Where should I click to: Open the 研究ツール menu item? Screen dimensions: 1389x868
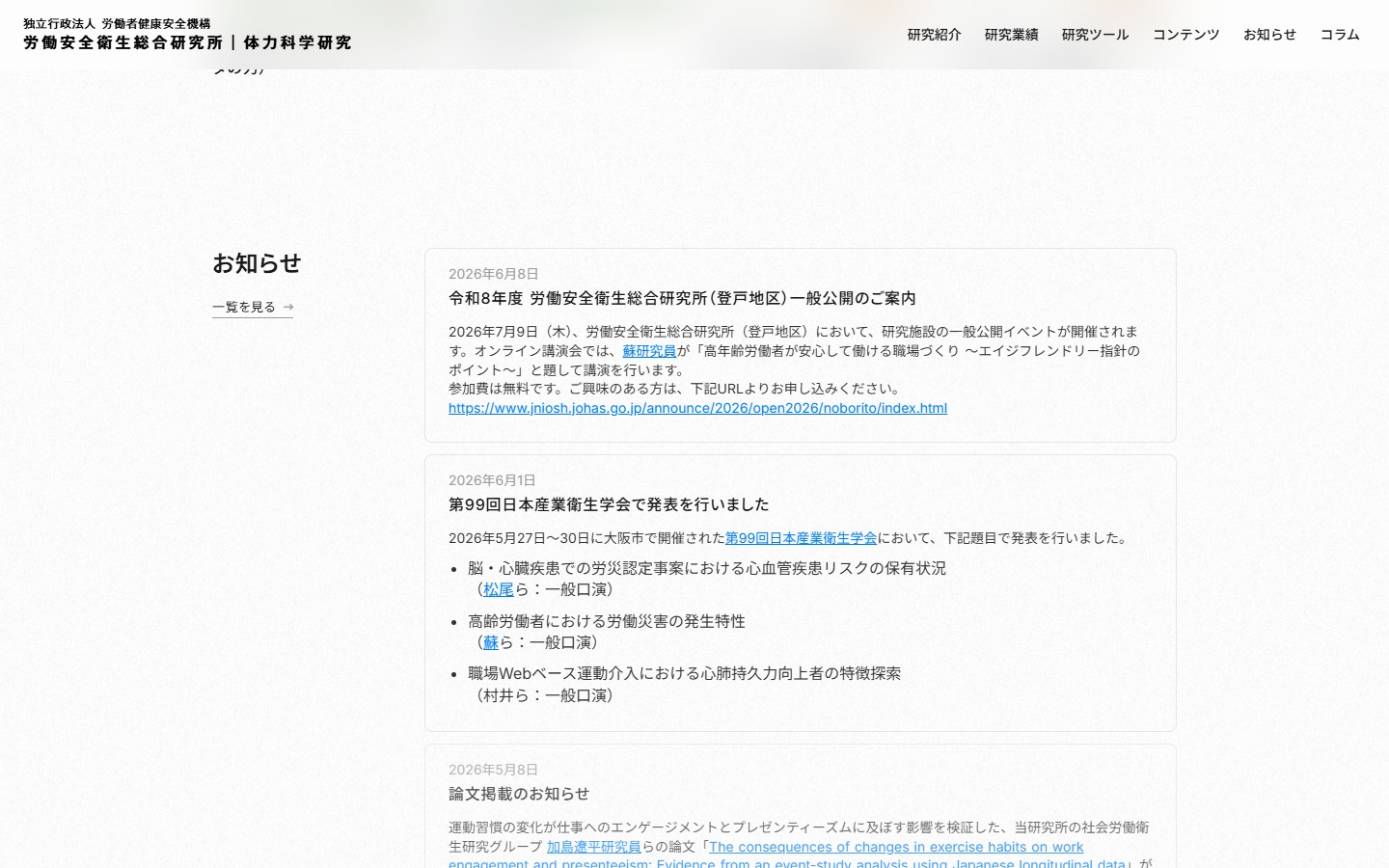(1095, 35)
